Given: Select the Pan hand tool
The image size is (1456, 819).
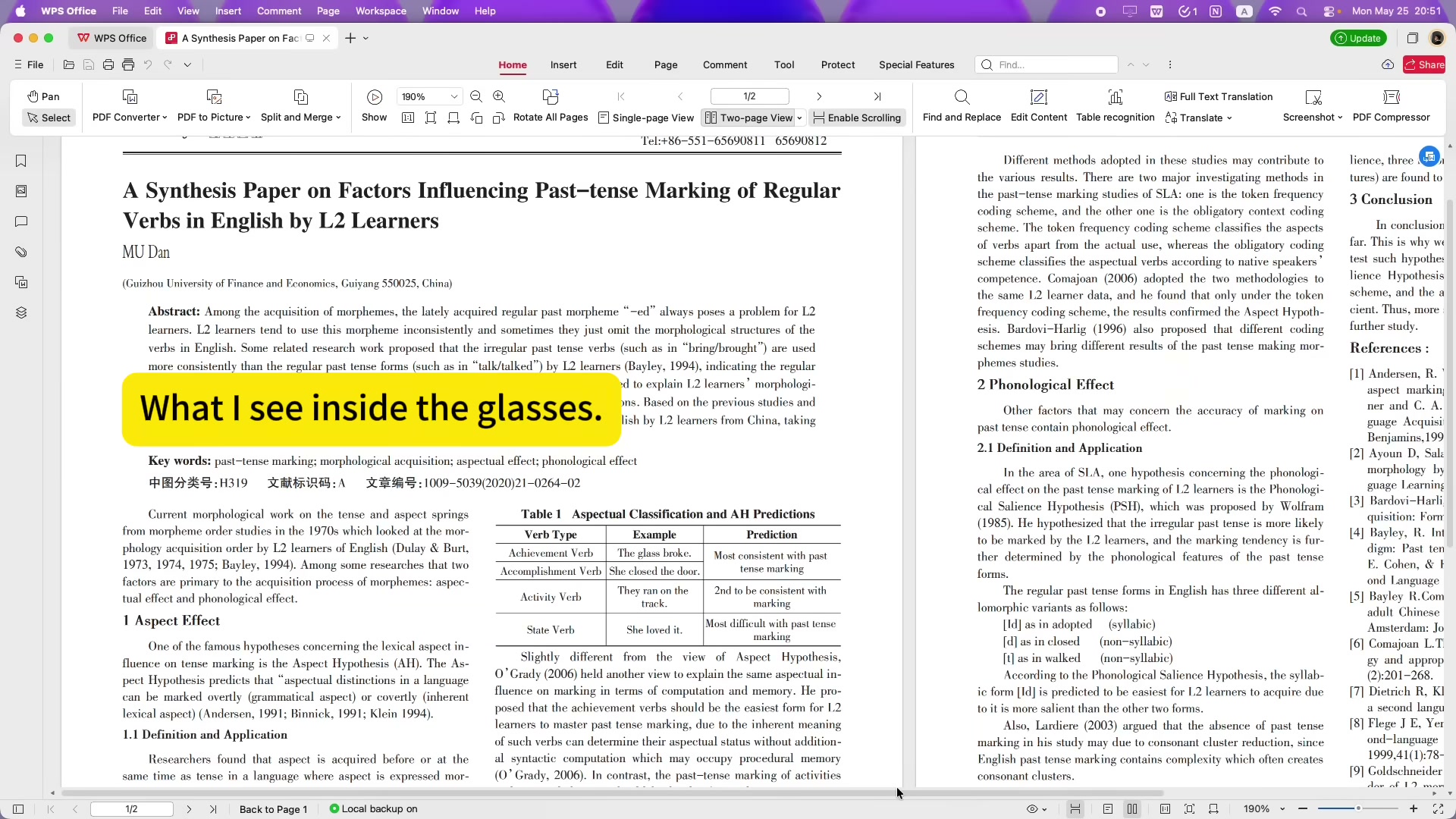Looking at the screenshot, I should tap(44, 96).
